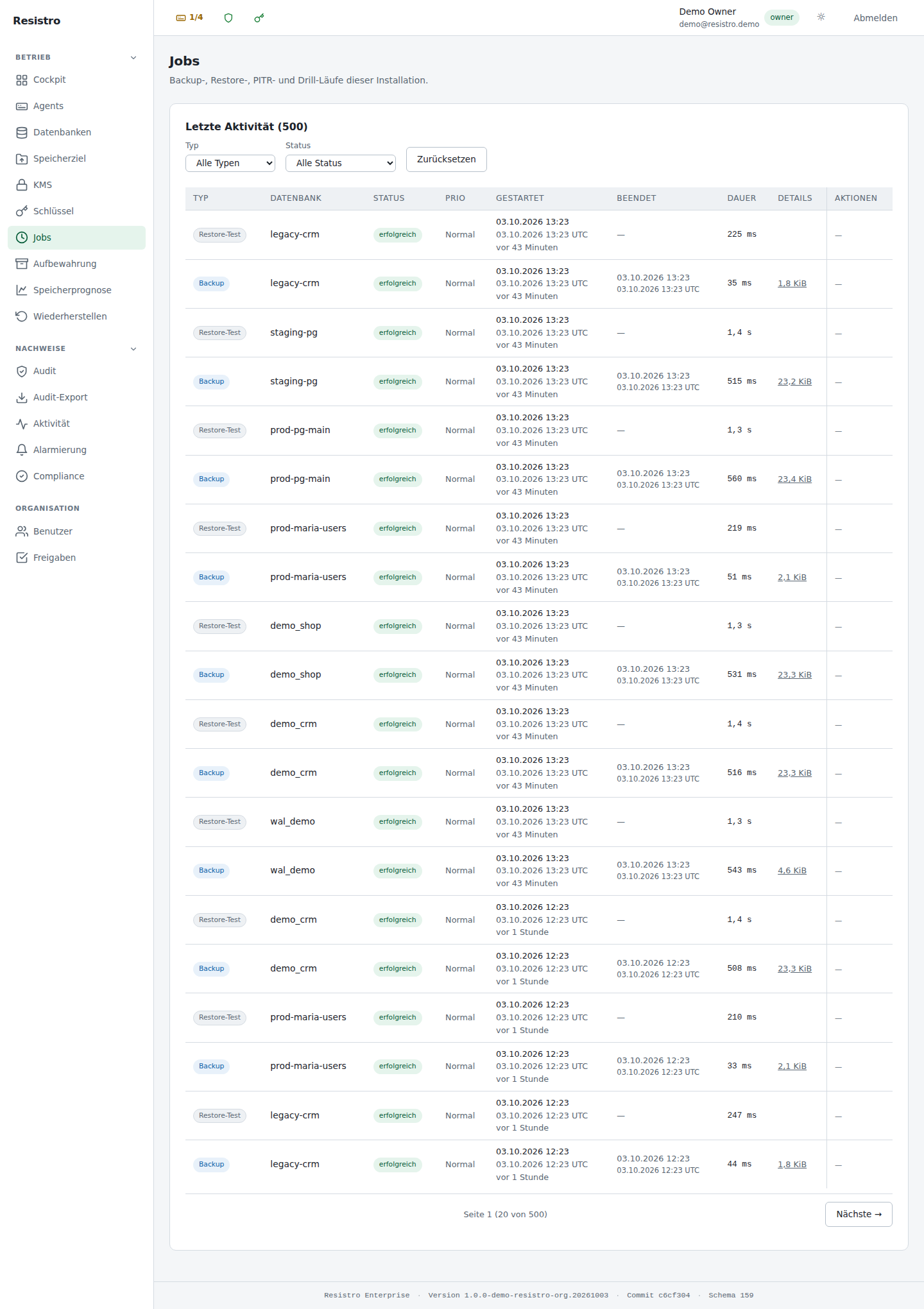Screen dimensions: 924x1309
Task: Open the Benutzer users icon
Action: (x=22, y=532)
